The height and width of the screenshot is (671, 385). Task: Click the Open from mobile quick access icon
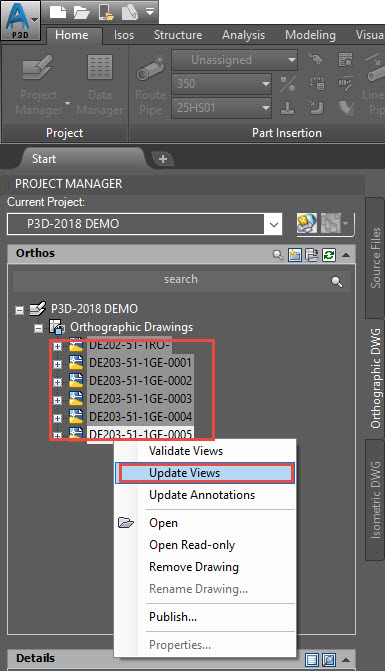tap(105, 12)
